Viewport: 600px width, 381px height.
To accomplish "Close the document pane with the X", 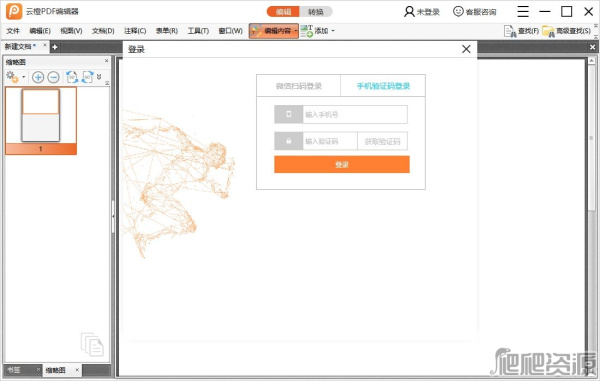I will [x=592, y=47].
